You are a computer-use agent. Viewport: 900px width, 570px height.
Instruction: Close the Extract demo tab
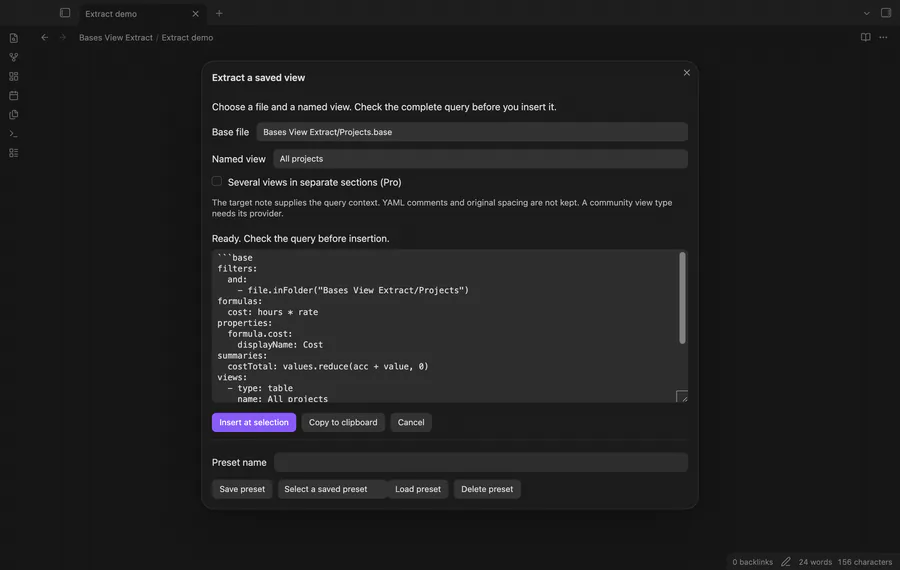point(195,14)
